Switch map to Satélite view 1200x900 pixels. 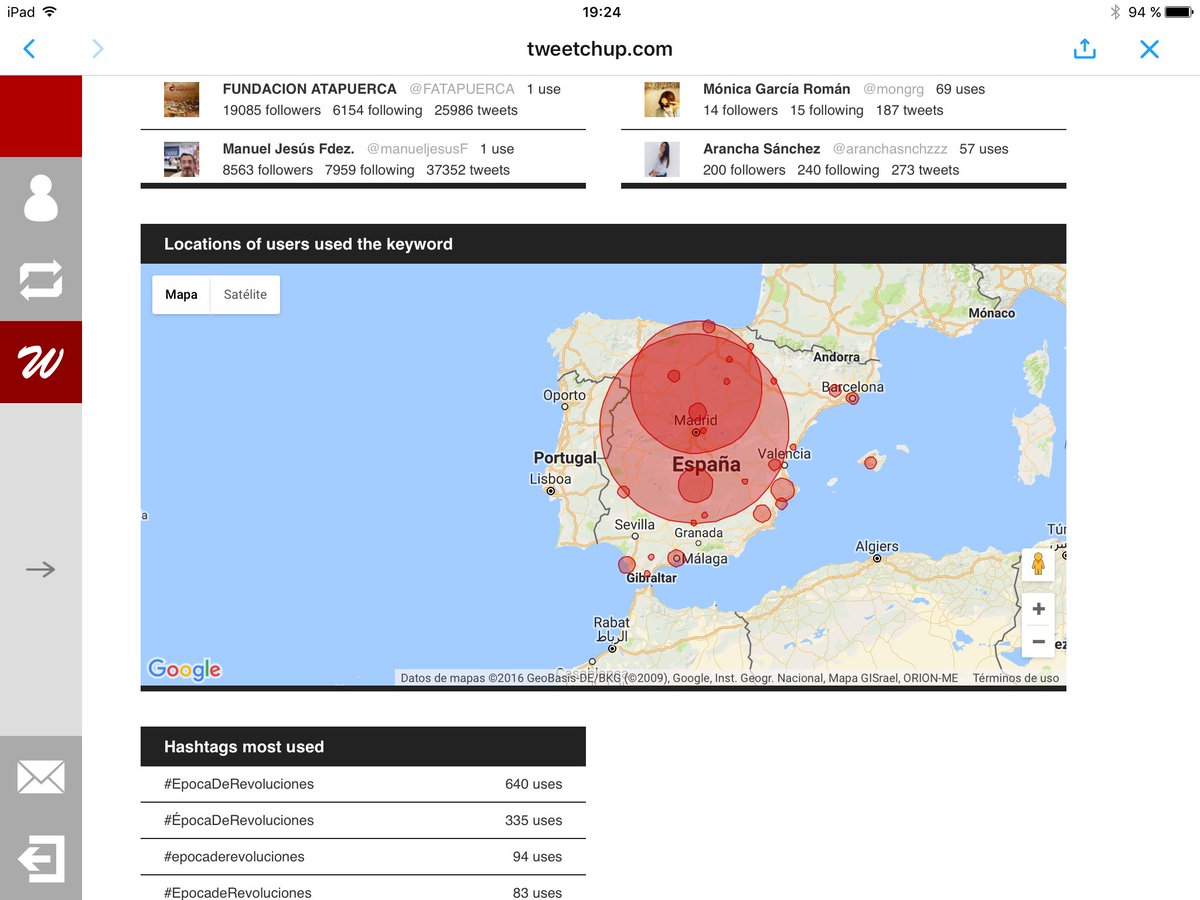[245, 295]
